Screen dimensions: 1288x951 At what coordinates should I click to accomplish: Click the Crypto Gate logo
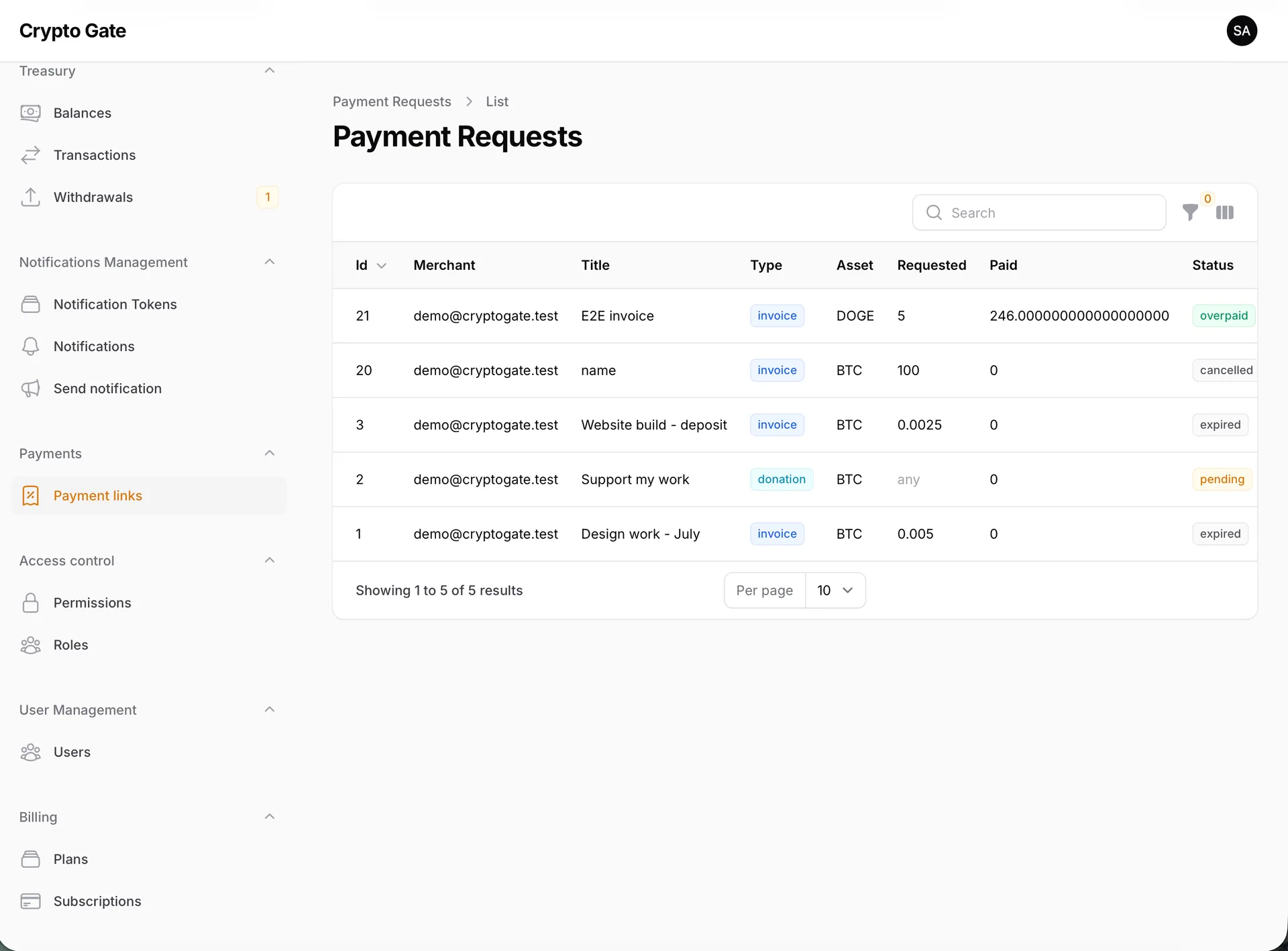tap(72, 31)
